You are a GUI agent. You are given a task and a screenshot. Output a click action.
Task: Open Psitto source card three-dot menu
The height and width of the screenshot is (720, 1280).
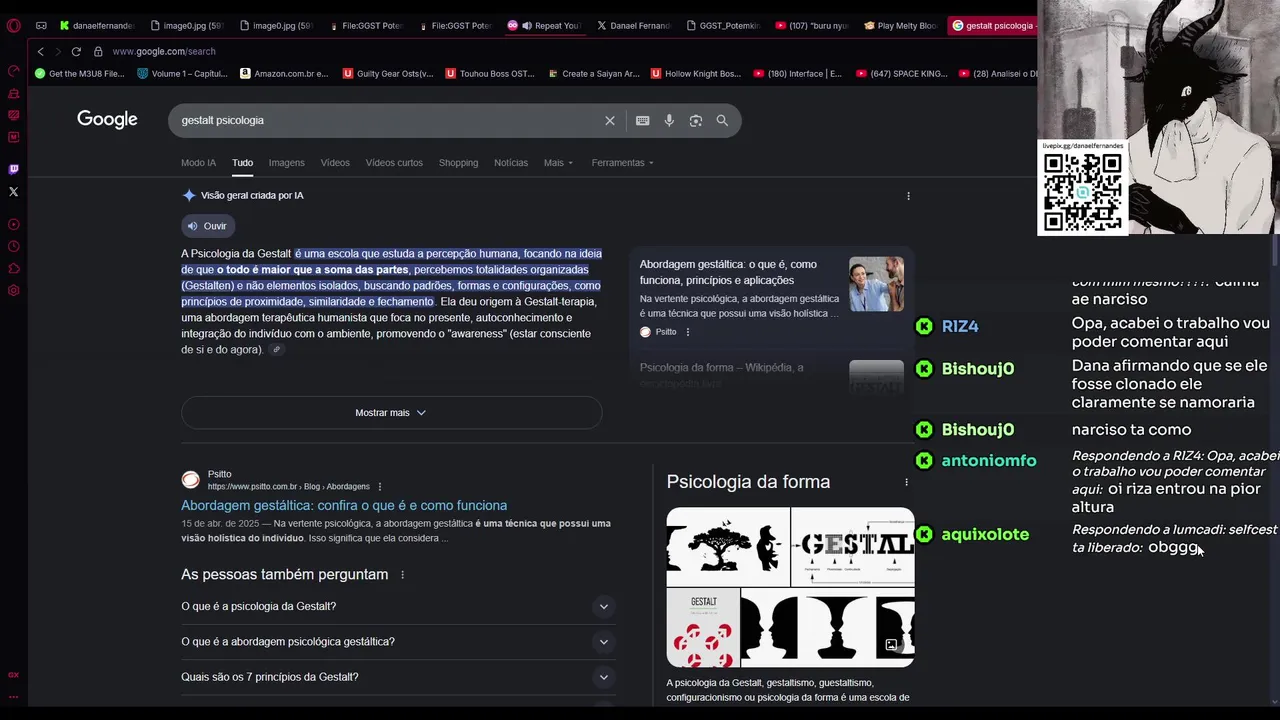687,332
